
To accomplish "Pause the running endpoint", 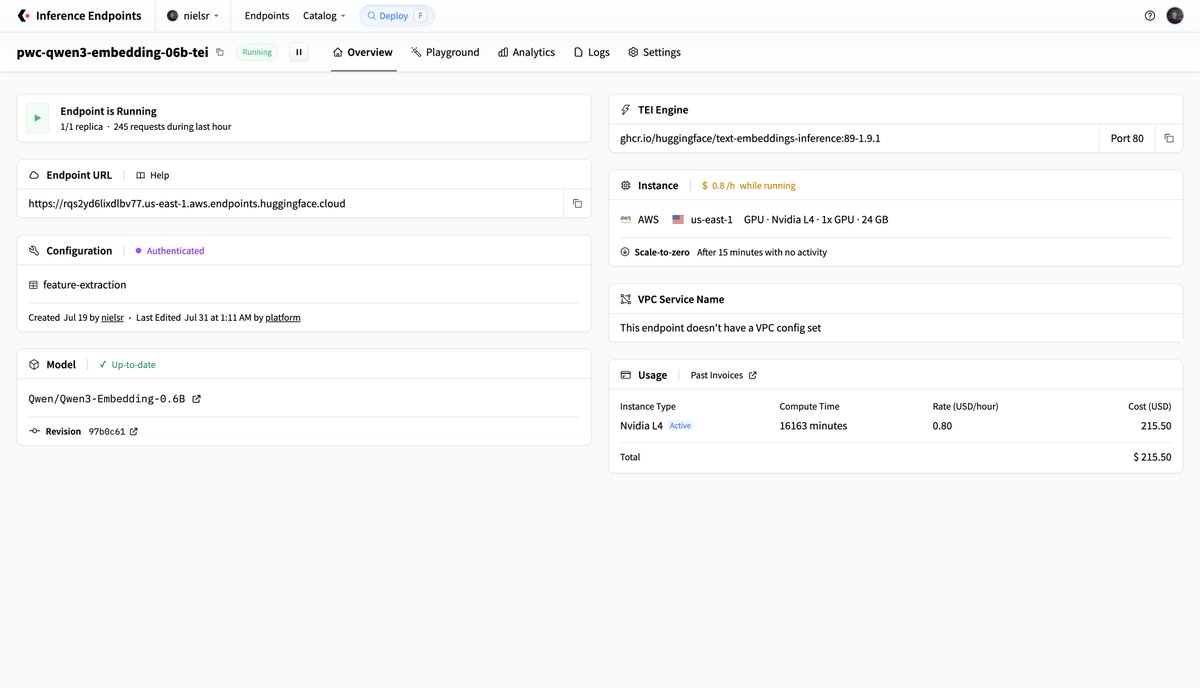I will [299, 52].
